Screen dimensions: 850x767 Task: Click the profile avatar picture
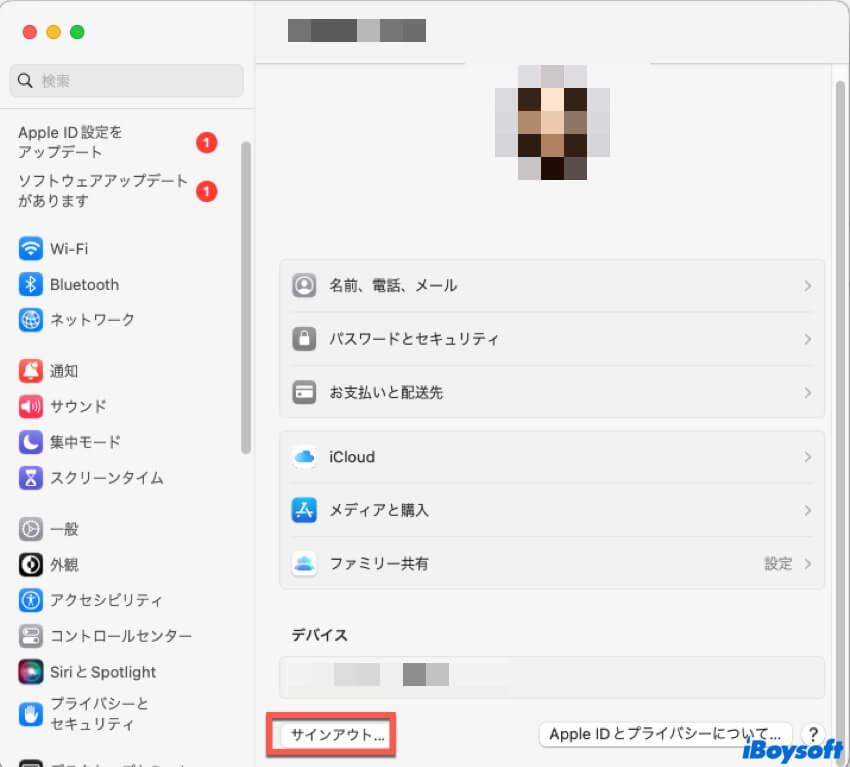[552, 123]
